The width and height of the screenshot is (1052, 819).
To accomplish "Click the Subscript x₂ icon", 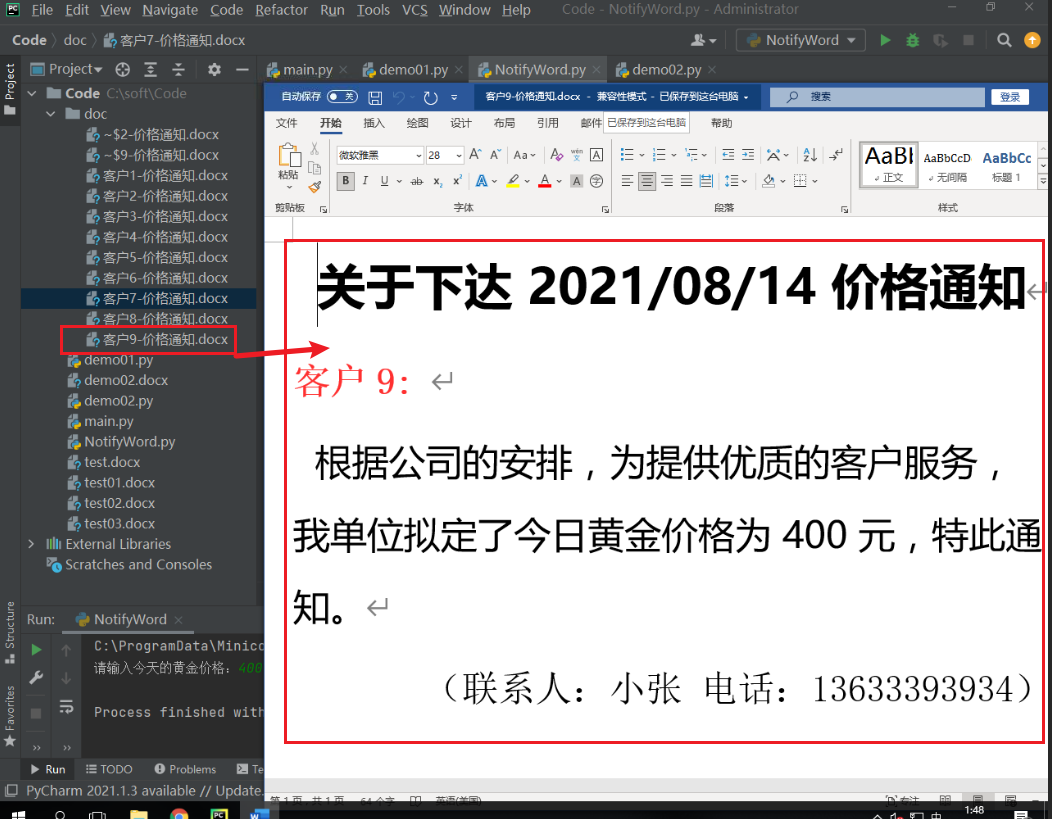I will tap(437, 181).
